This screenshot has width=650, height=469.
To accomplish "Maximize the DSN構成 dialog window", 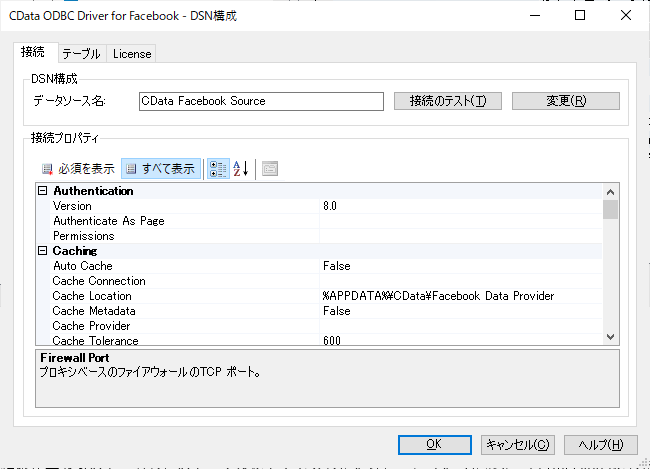I will click(x=580, y=15).
